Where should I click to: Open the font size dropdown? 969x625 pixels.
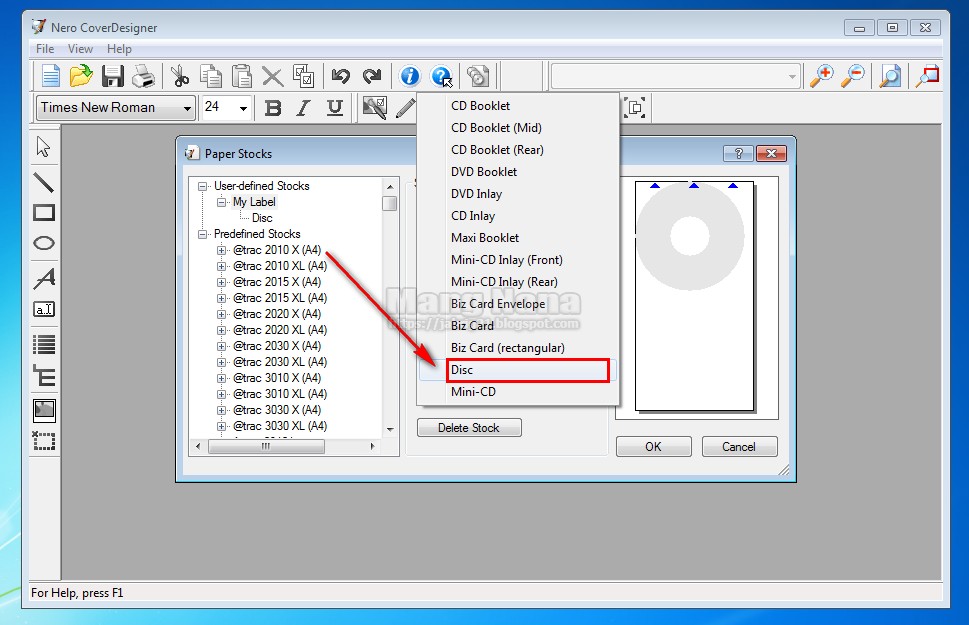(245, 107)
